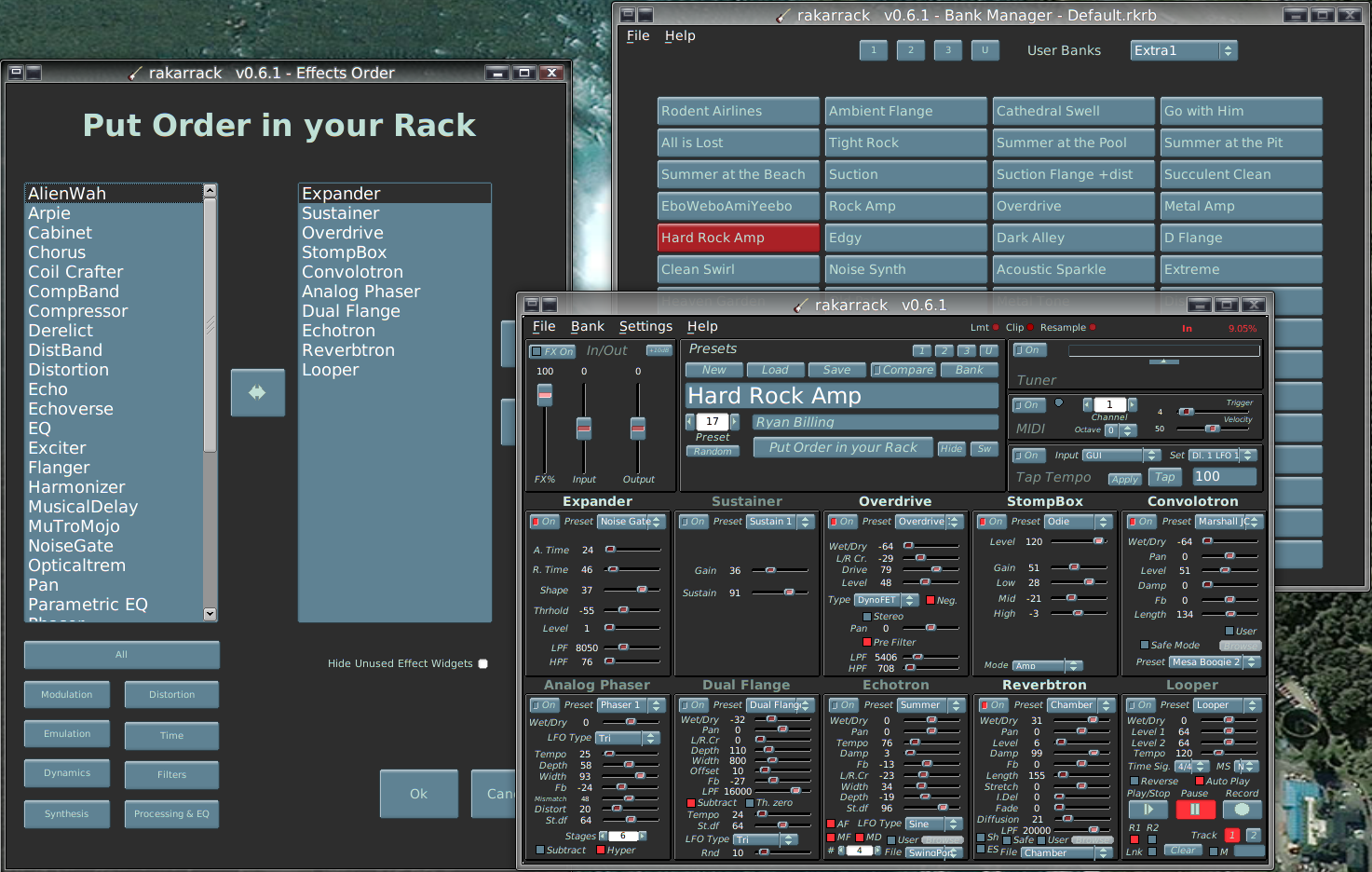1372x872 pixels.
Task: Click the +10dB boost button
Action: click(659, 350)
